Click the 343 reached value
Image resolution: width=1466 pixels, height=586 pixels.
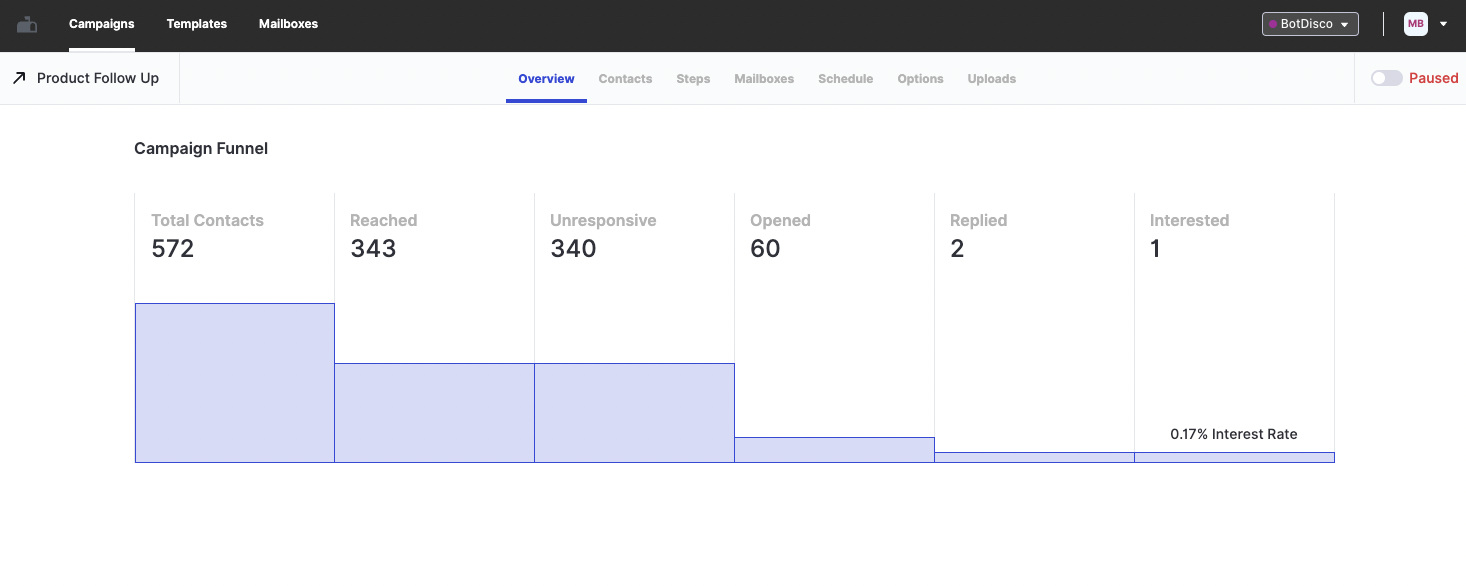pos(373,249)
